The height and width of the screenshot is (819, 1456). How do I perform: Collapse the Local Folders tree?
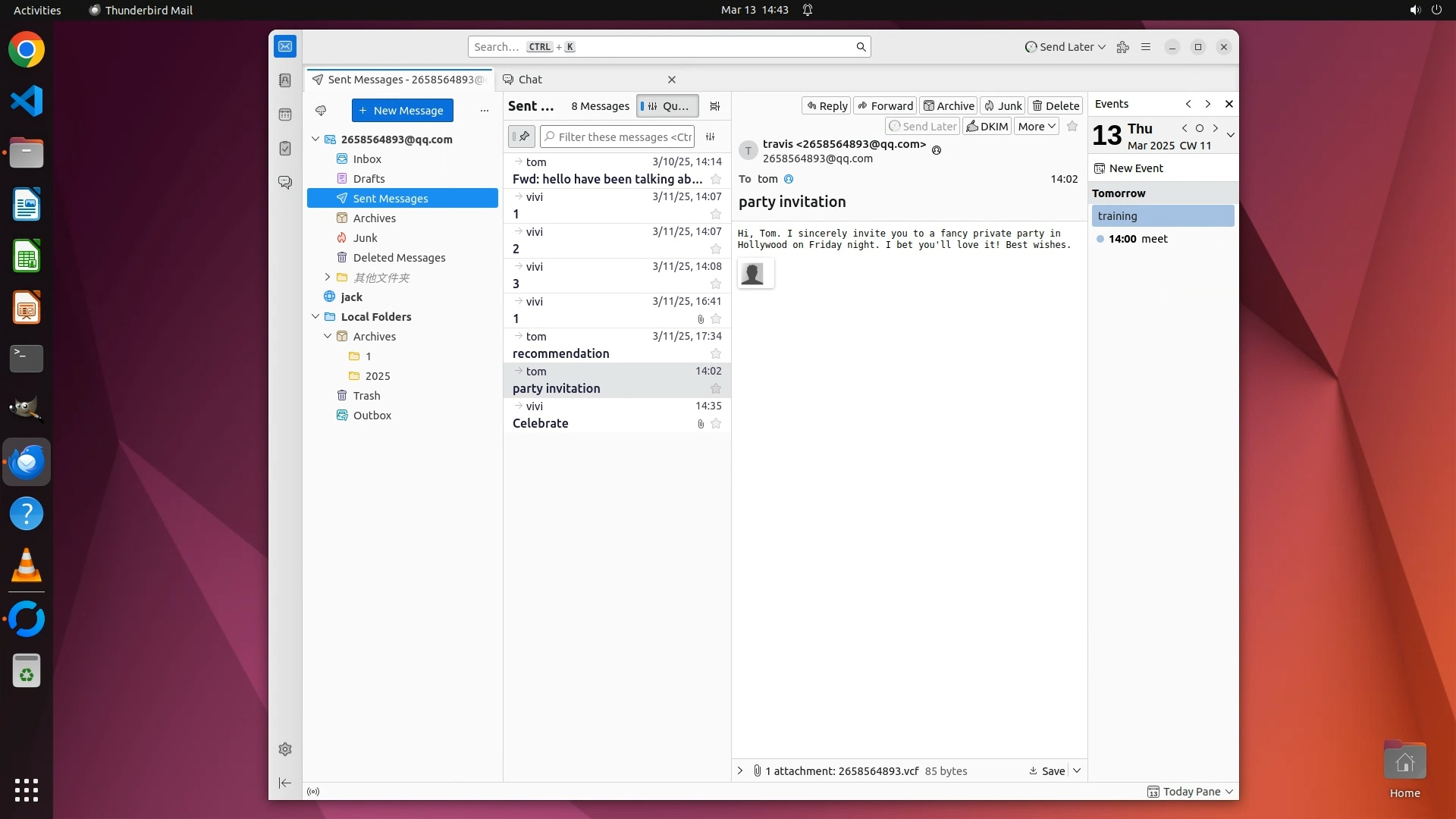click(x=315, y=317)
